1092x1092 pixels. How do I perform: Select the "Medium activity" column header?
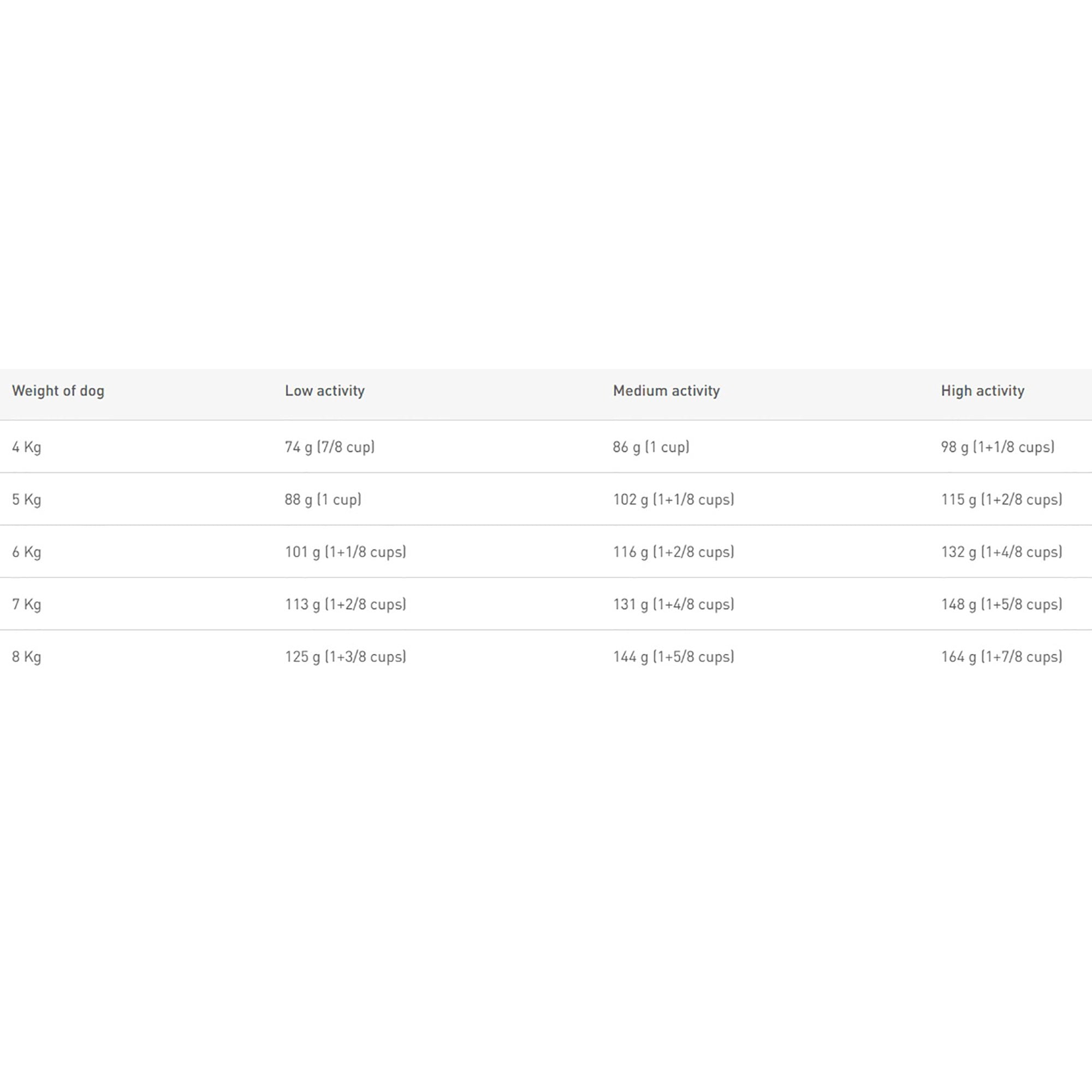[666, 391]
